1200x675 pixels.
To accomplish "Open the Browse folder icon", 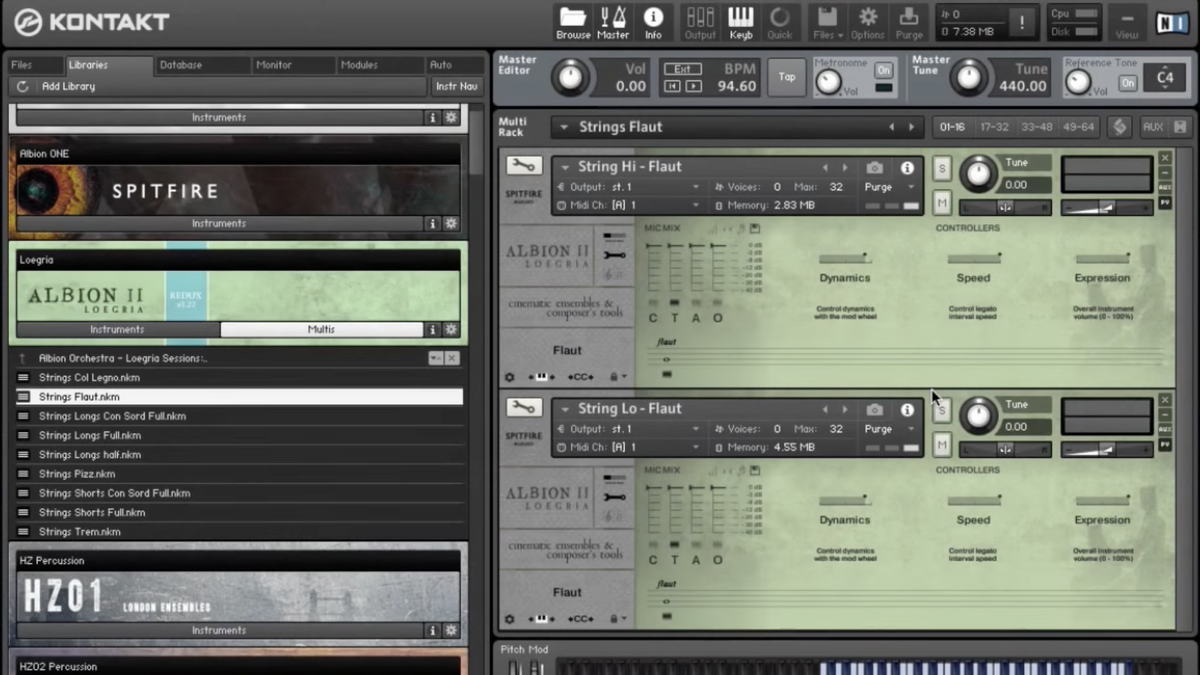I will click(573, 20).
